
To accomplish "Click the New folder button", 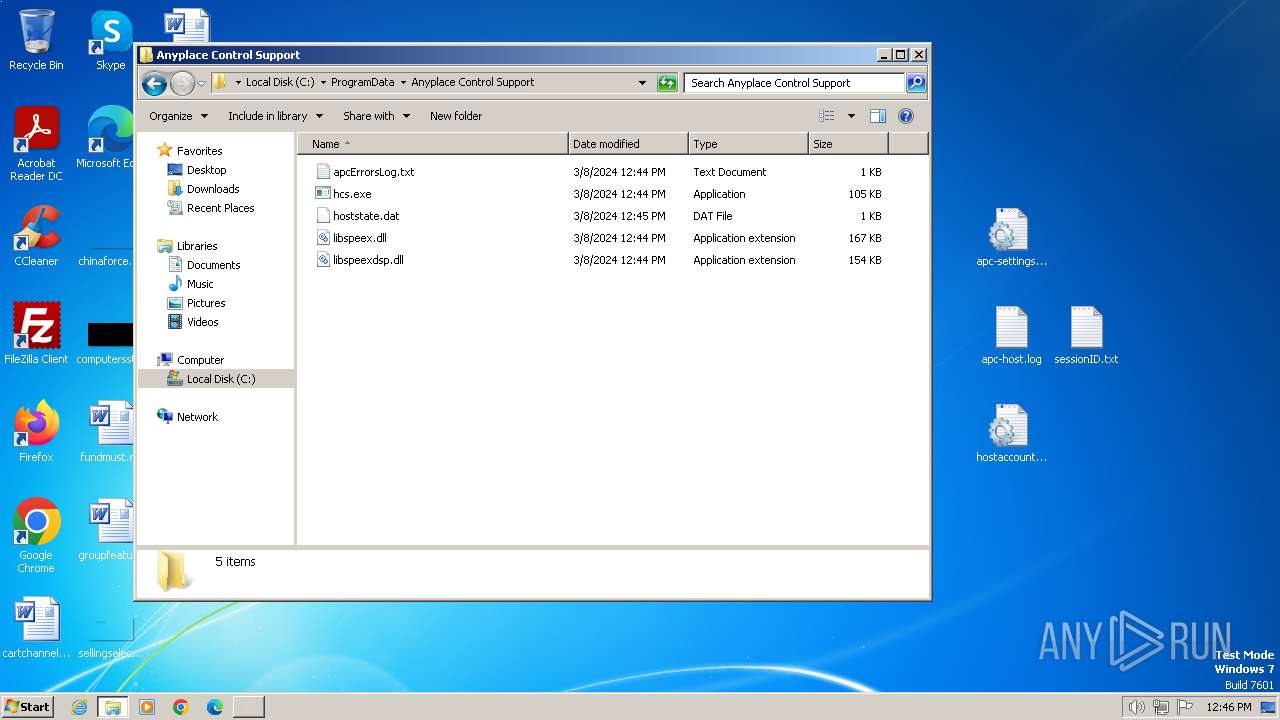I will [456, 116].
